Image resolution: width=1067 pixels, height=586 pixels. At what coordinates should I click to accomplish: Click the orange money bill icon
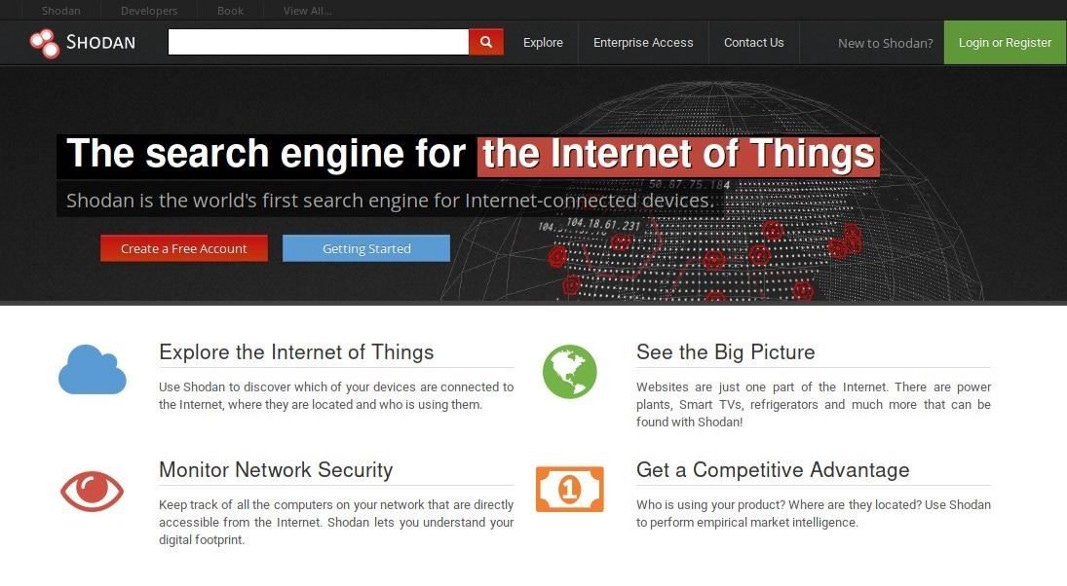[x=570, y=489]
